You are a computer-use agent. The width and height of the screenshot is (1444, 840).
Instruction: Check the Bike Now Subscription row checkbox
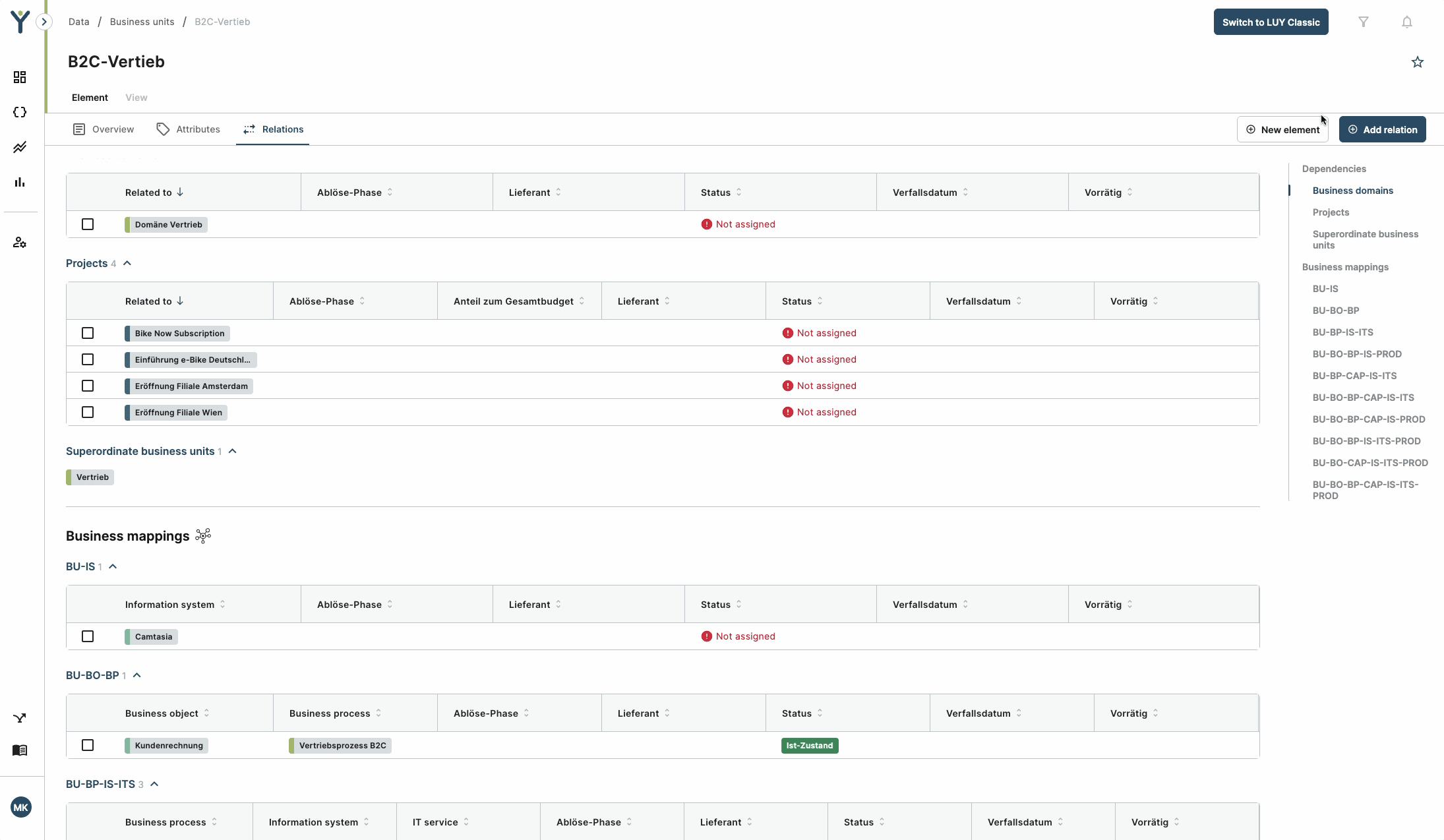88,333
